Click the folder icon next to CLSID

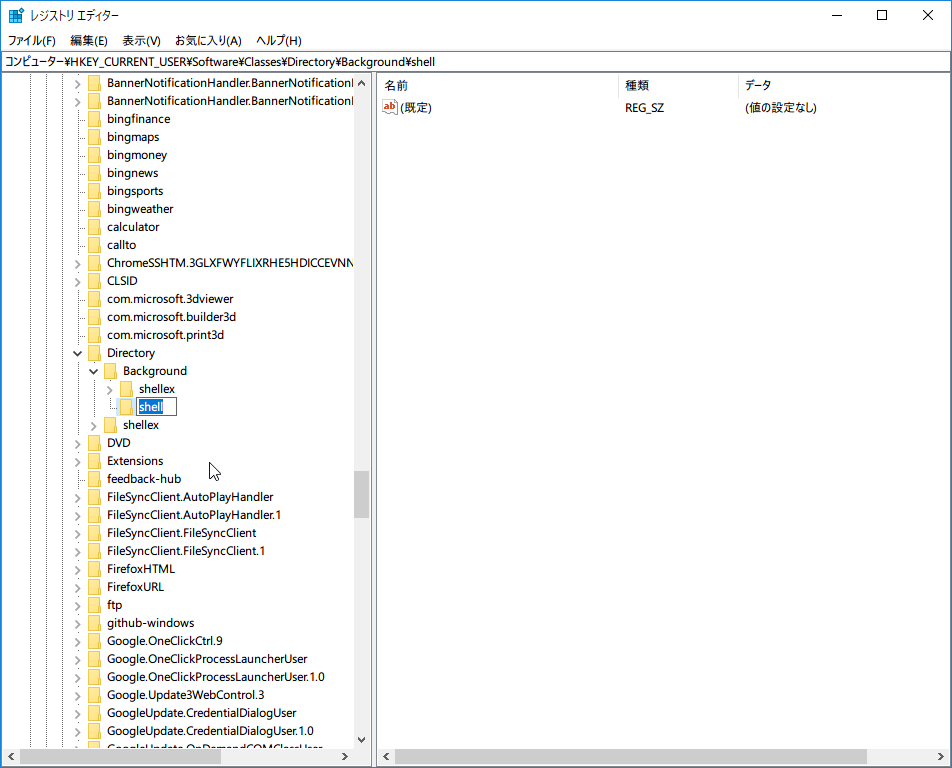[94, 281]
